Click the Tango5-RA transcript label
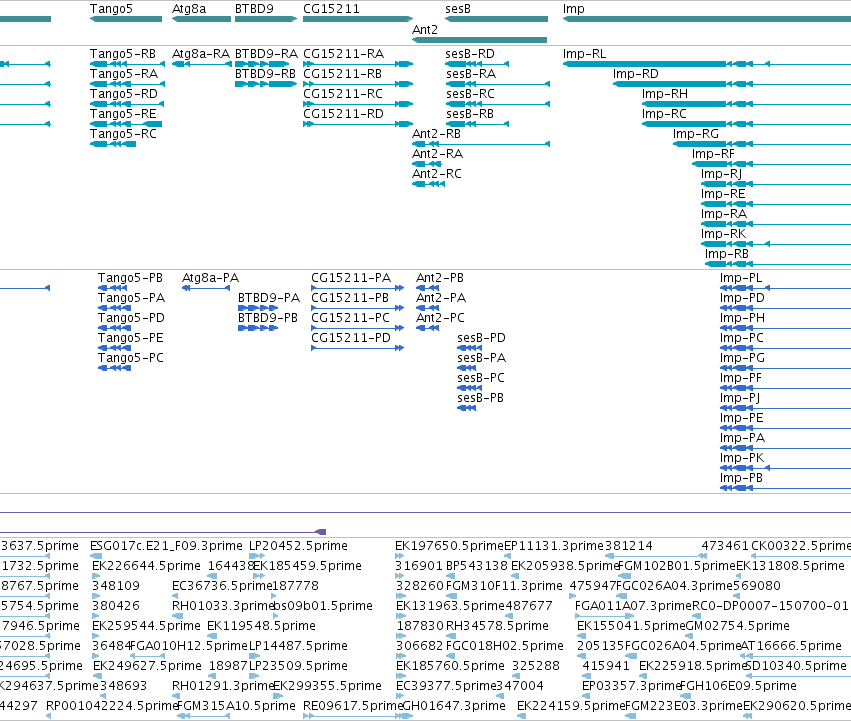 (x=124, y=74)
